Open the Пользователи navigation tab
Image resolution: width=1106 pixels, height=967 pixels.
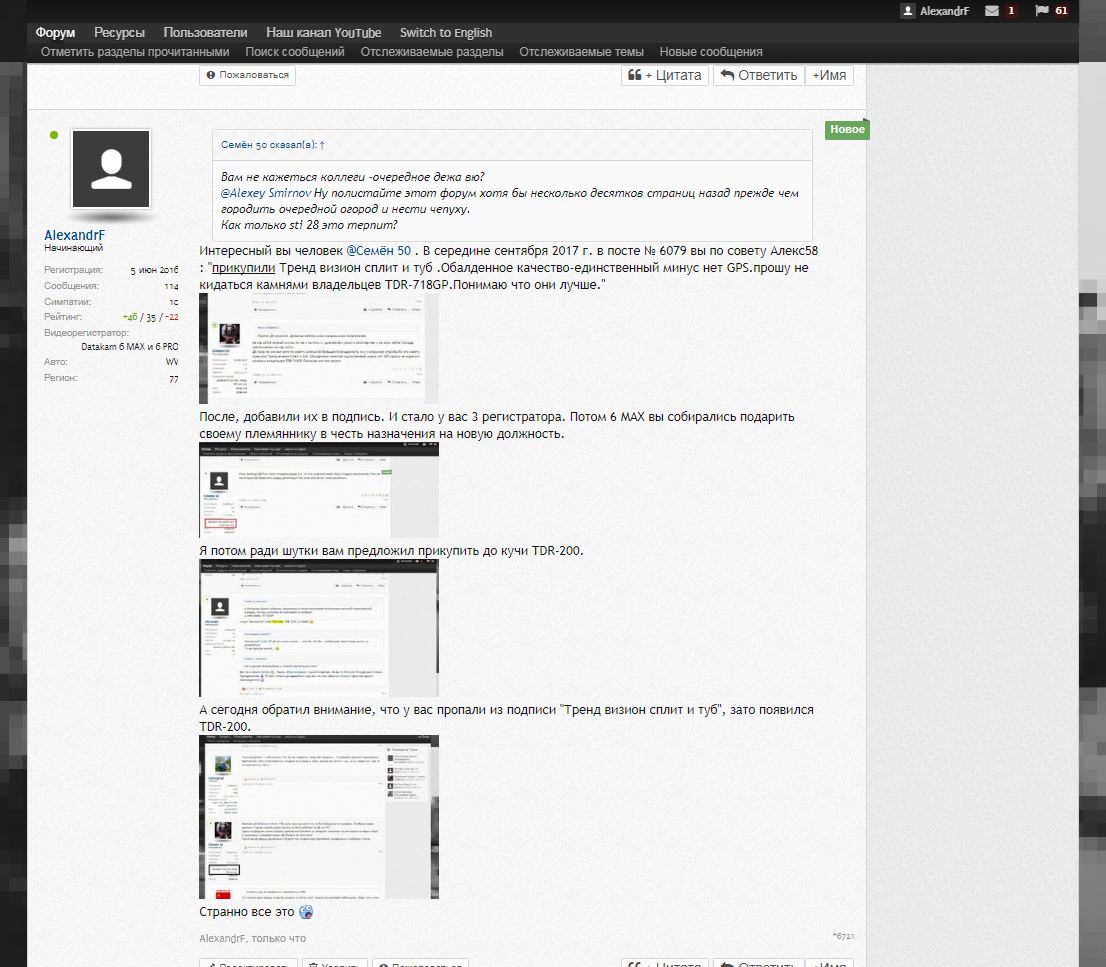click(x=205, y=32)
